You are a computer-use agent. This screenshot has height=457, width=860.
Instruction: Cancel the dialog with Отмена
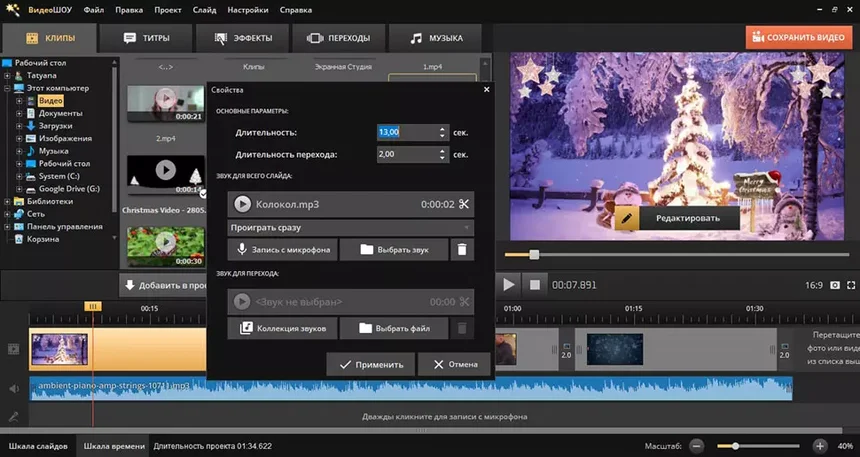point(454,364)
